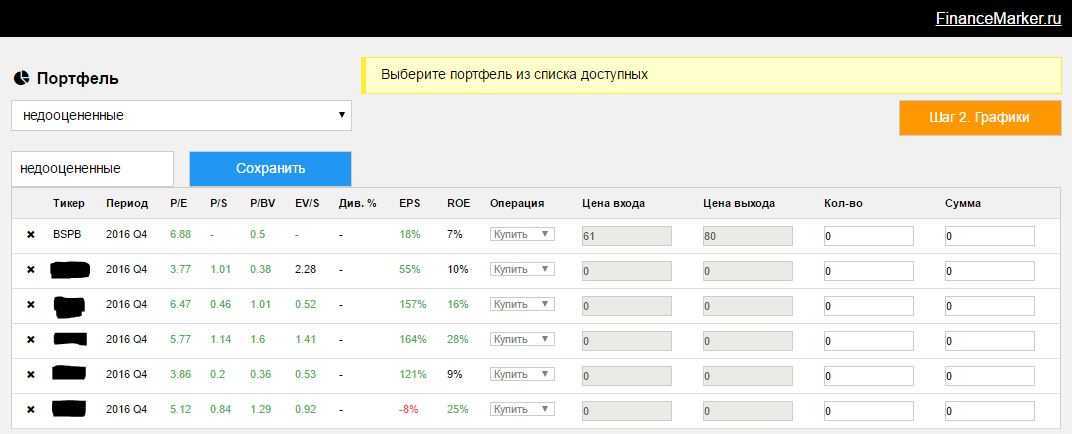Click the Портфель pie chart icon
The height and width of the screenshot is (434, 1072).
[x=21, y=78]
